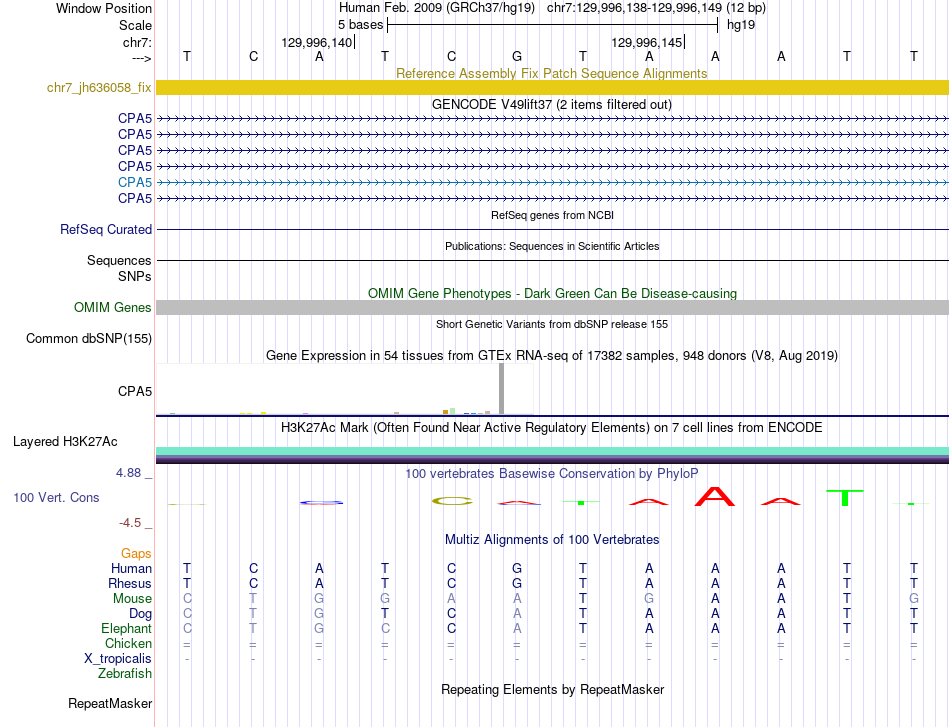Click the RefSeq genes from NCBI title
The width and height of the screenshot is (950, 727).
[552, 215]
